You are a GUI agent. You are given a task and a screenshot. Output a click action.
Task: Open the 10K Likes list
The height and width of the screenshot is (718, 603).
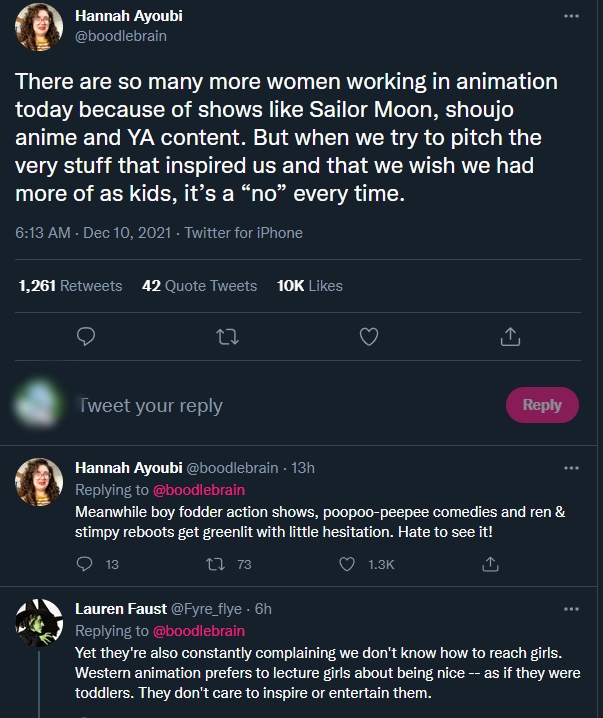click(310, 286)
